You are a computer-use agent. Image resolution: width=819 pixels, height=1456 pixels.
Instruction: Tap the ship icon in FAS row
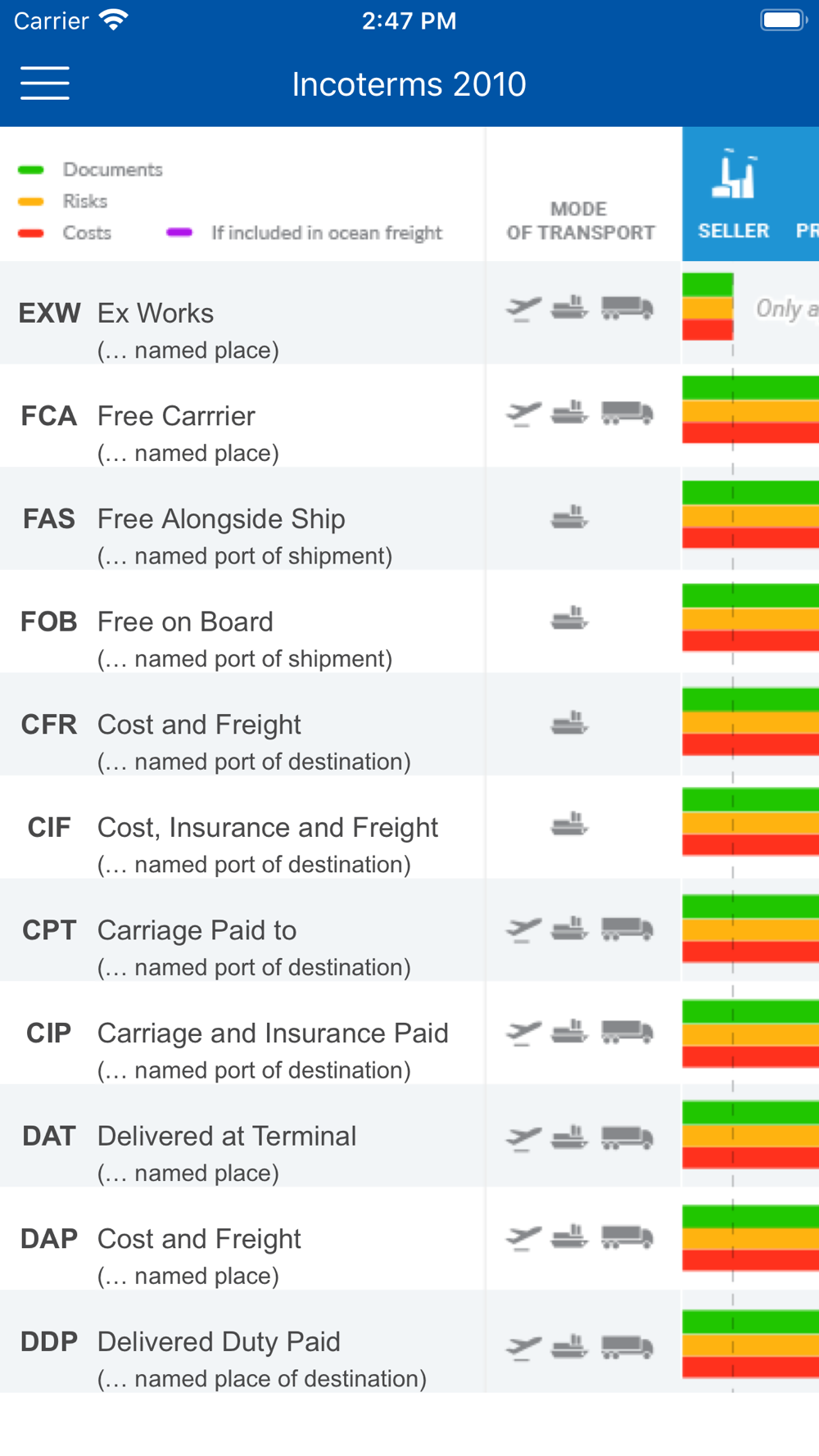[569, 517]
